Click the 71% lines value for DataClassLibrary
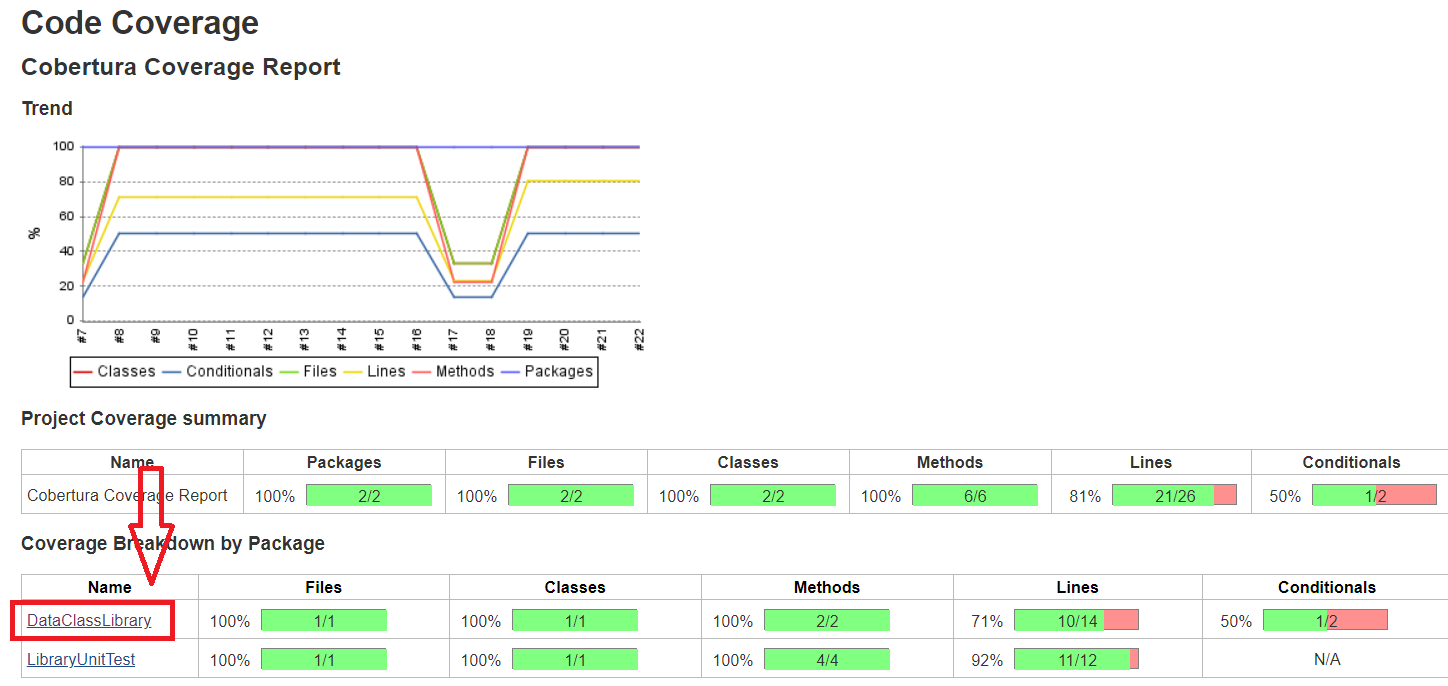This screenshot has width=1448, height=686. 987,621
